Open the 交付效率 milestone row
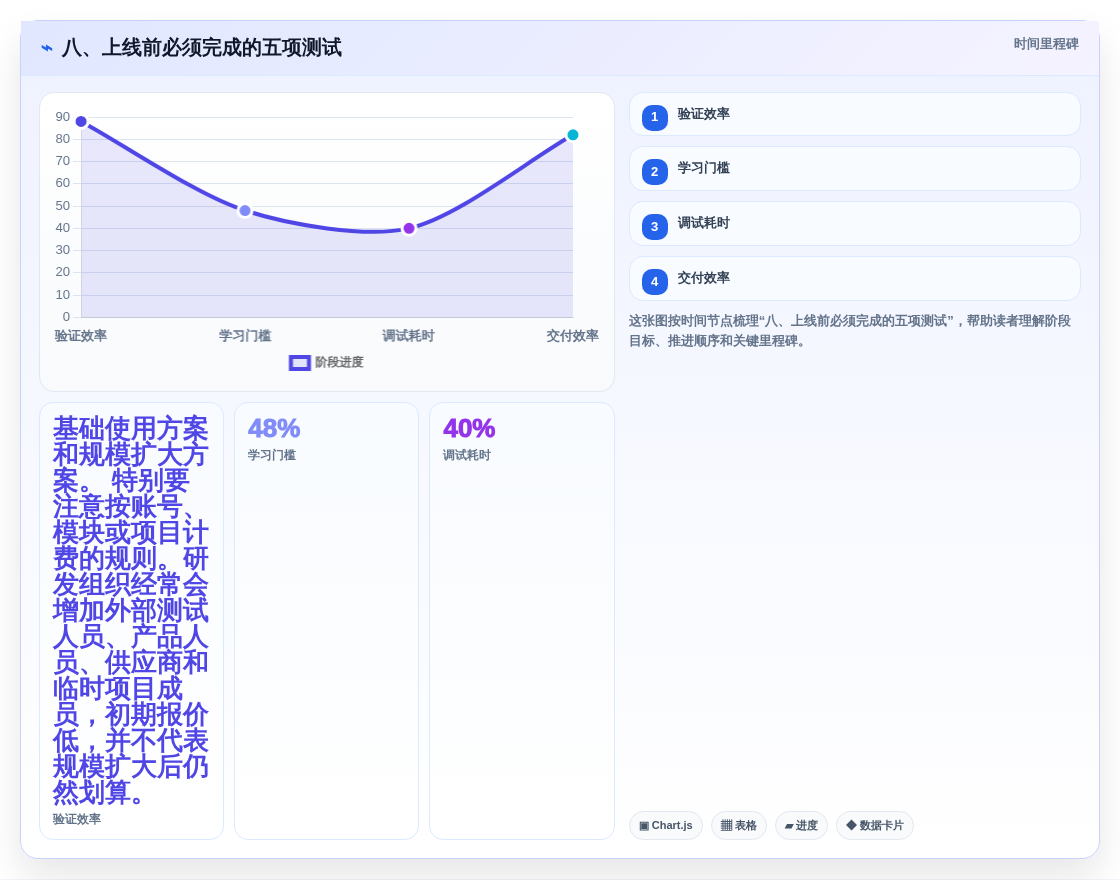The height and width of the screenshot is (880, 1120). click(x=854, y=279)
